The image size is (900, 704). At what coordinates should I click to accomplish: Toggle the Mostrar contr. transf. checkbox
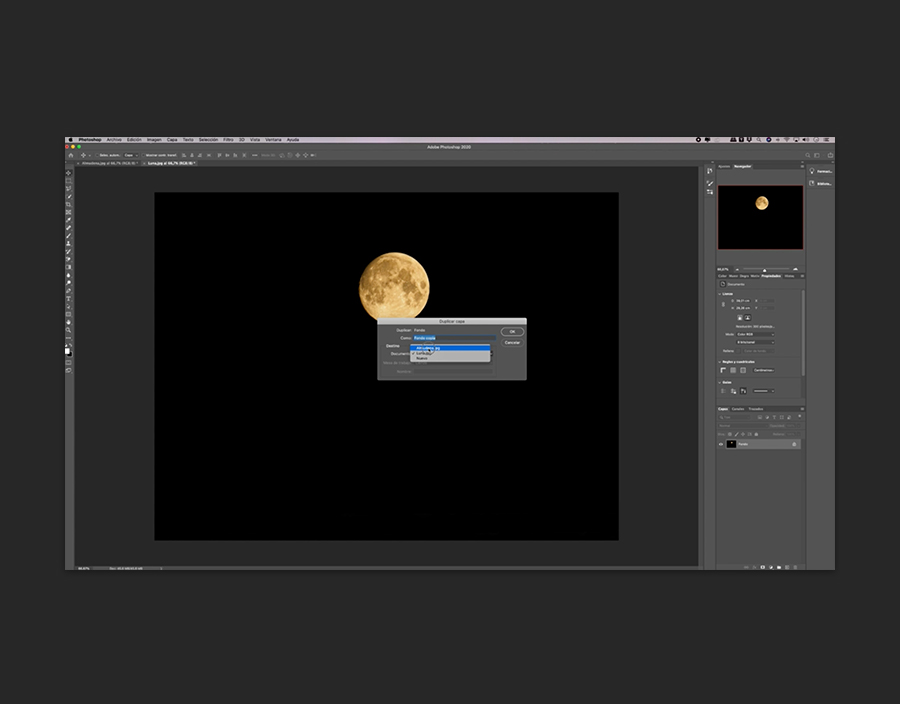click(x=143, y=155)
